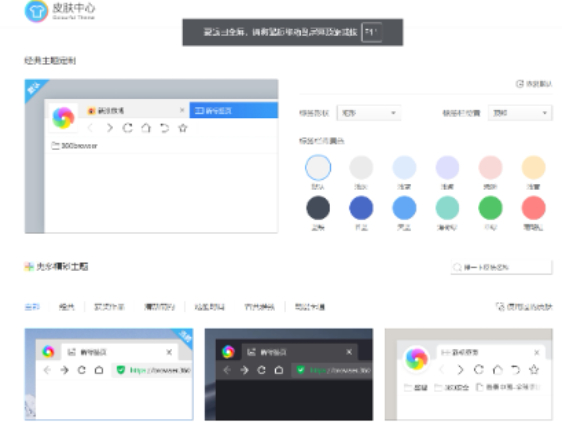Click the F11 key badge in the fullscreen notice
The height and width of the screenshot is (422, 562).
(371, 32)
